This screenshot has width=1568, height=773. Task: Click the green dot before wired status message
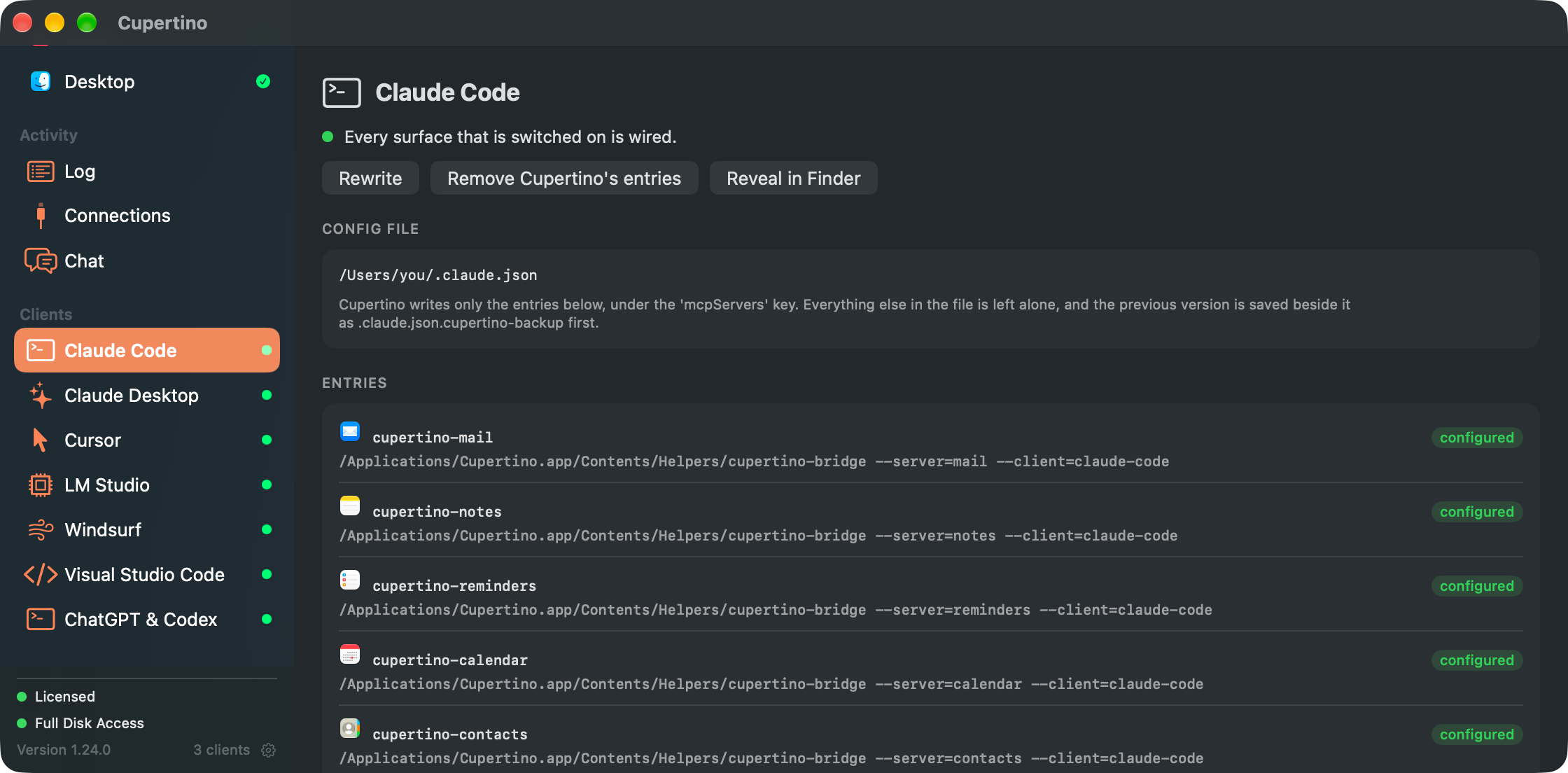(x=328, y=137)
